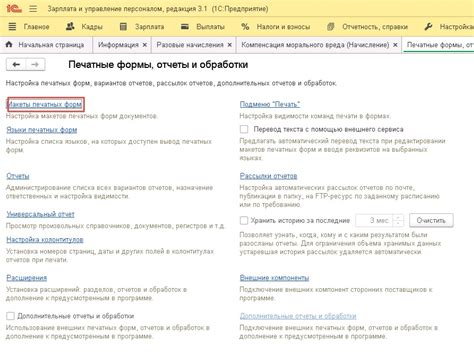
Task: Click the Настройка wrench icon
Action: click(x=428, y=27)
